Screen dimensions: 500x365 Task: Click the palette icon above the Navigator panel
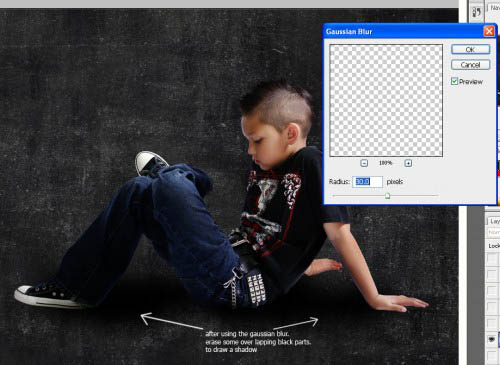point(476,12)
